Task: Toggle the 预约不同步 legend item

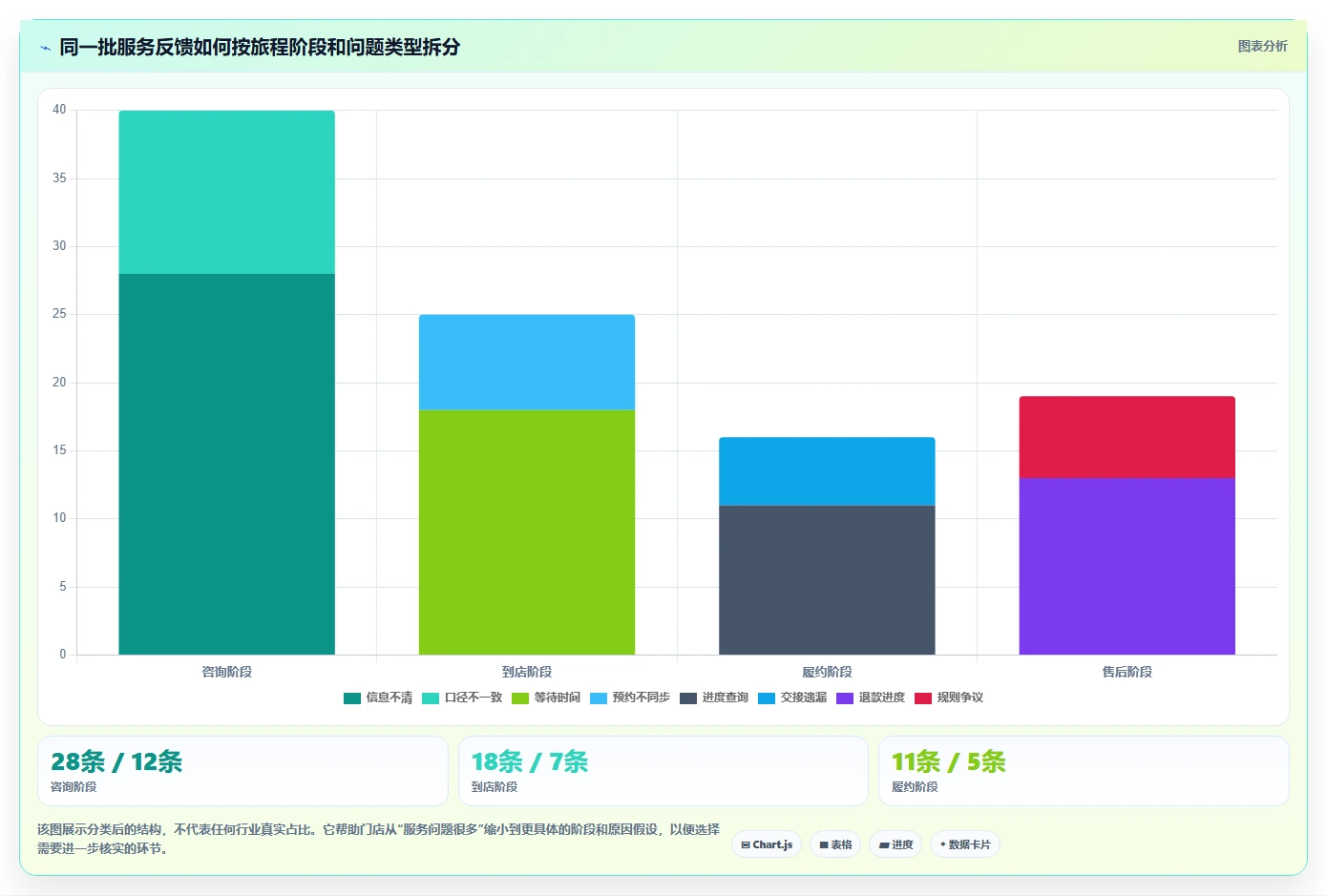Action: 630,698
